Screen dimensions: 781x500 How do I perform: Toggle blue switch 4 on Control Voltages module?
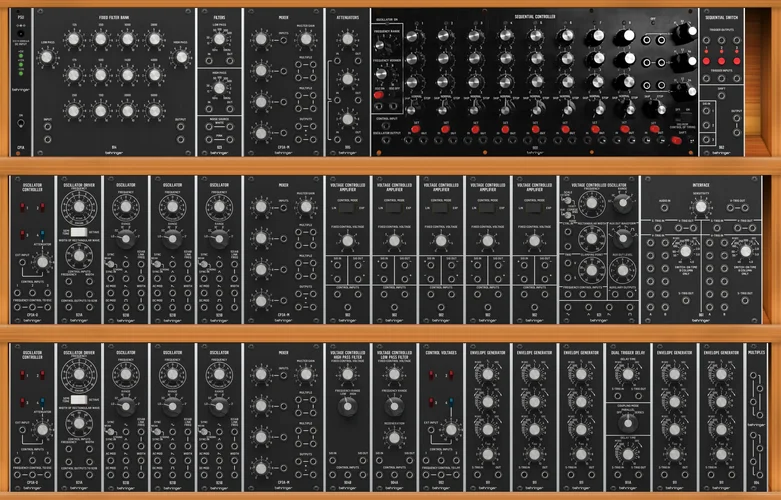[451, 402]
